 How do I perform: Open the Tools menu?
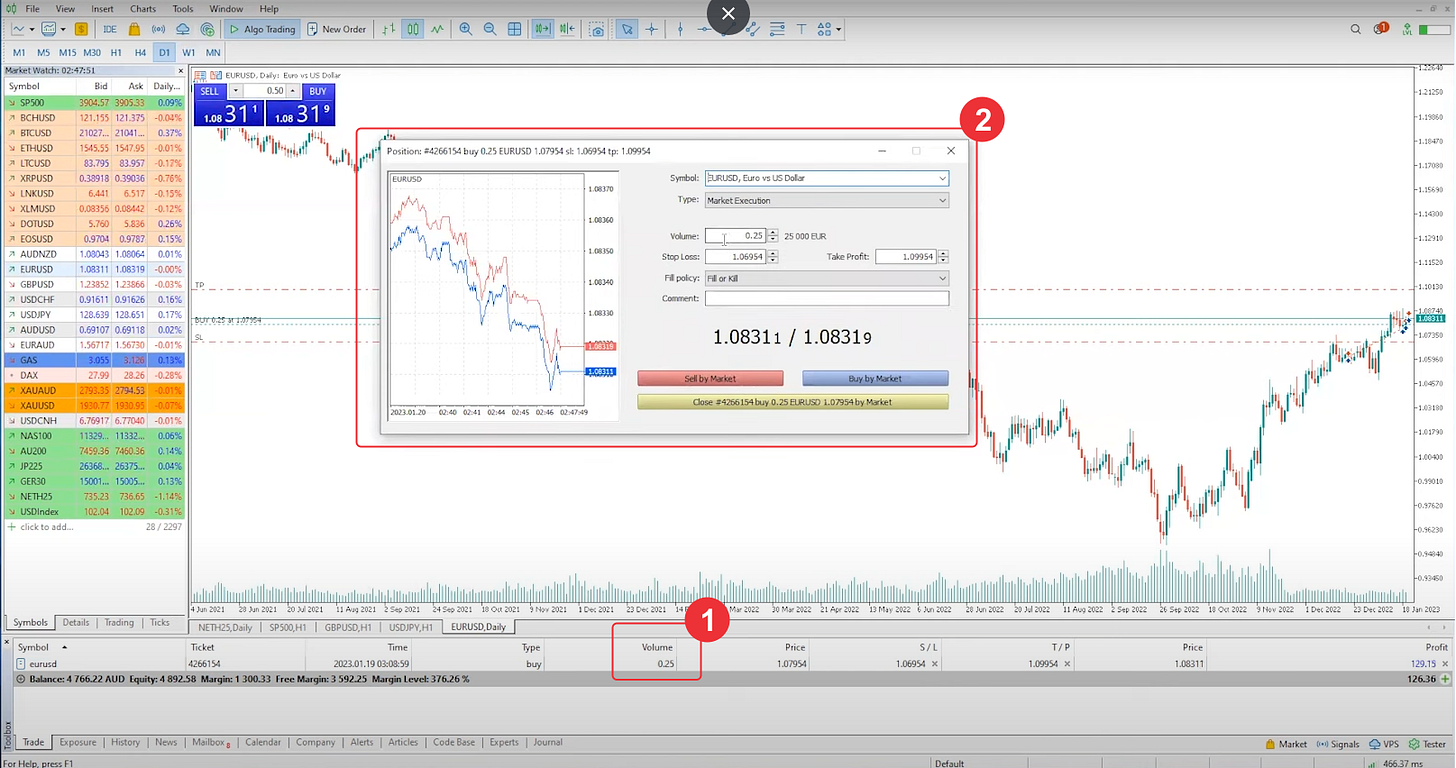(x=183, y=8)
